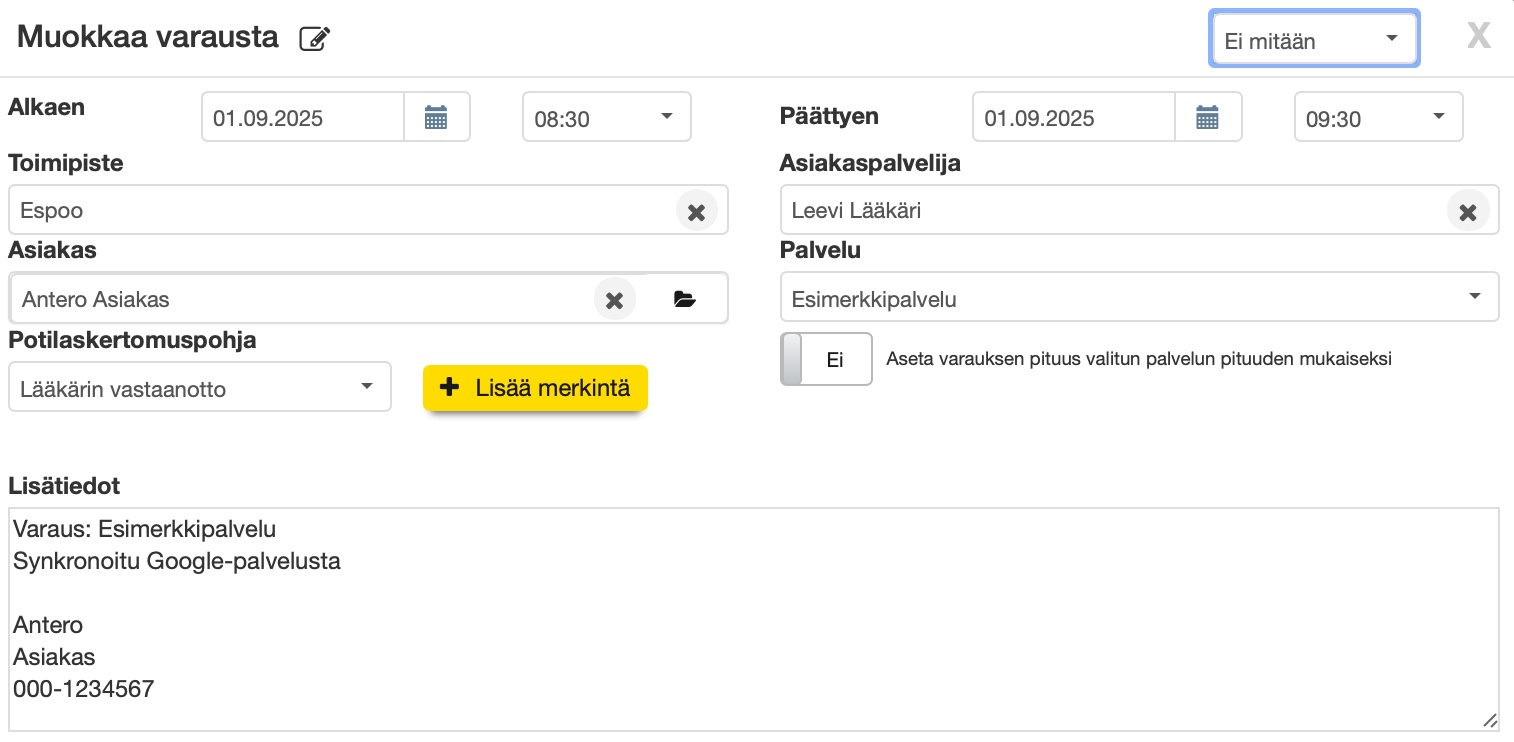Open the Ei mitään dropdown

tap(1313, 41)
